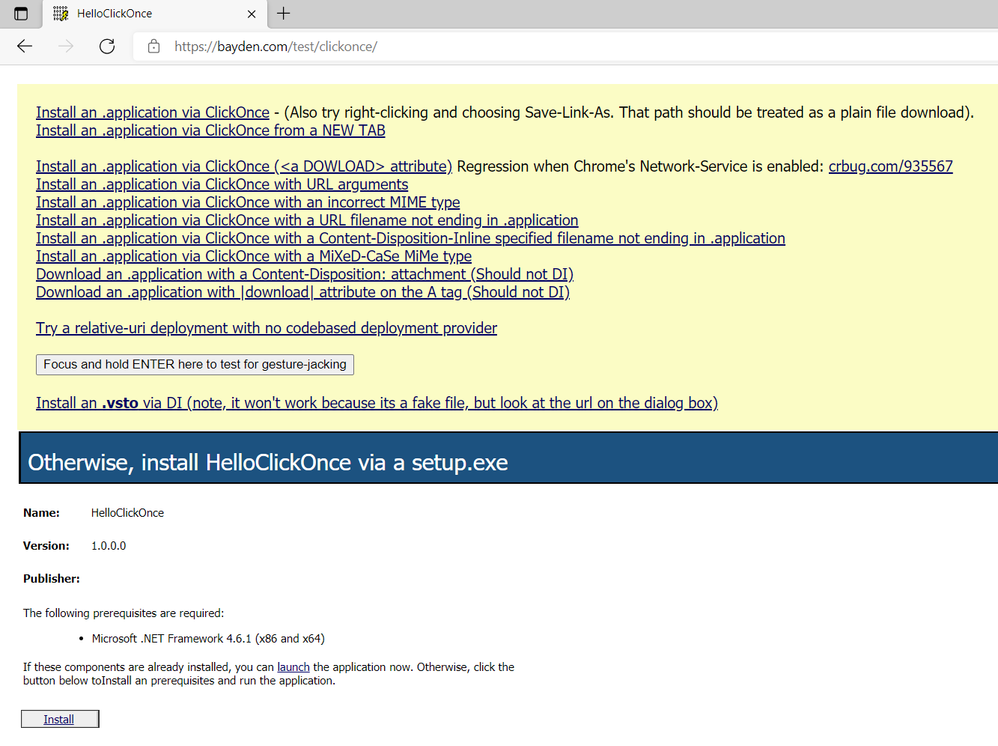Viewport: 998px width, 746px height.
Task: Open the crbug.com/935567 link
Action: click(x=890, y=166)
